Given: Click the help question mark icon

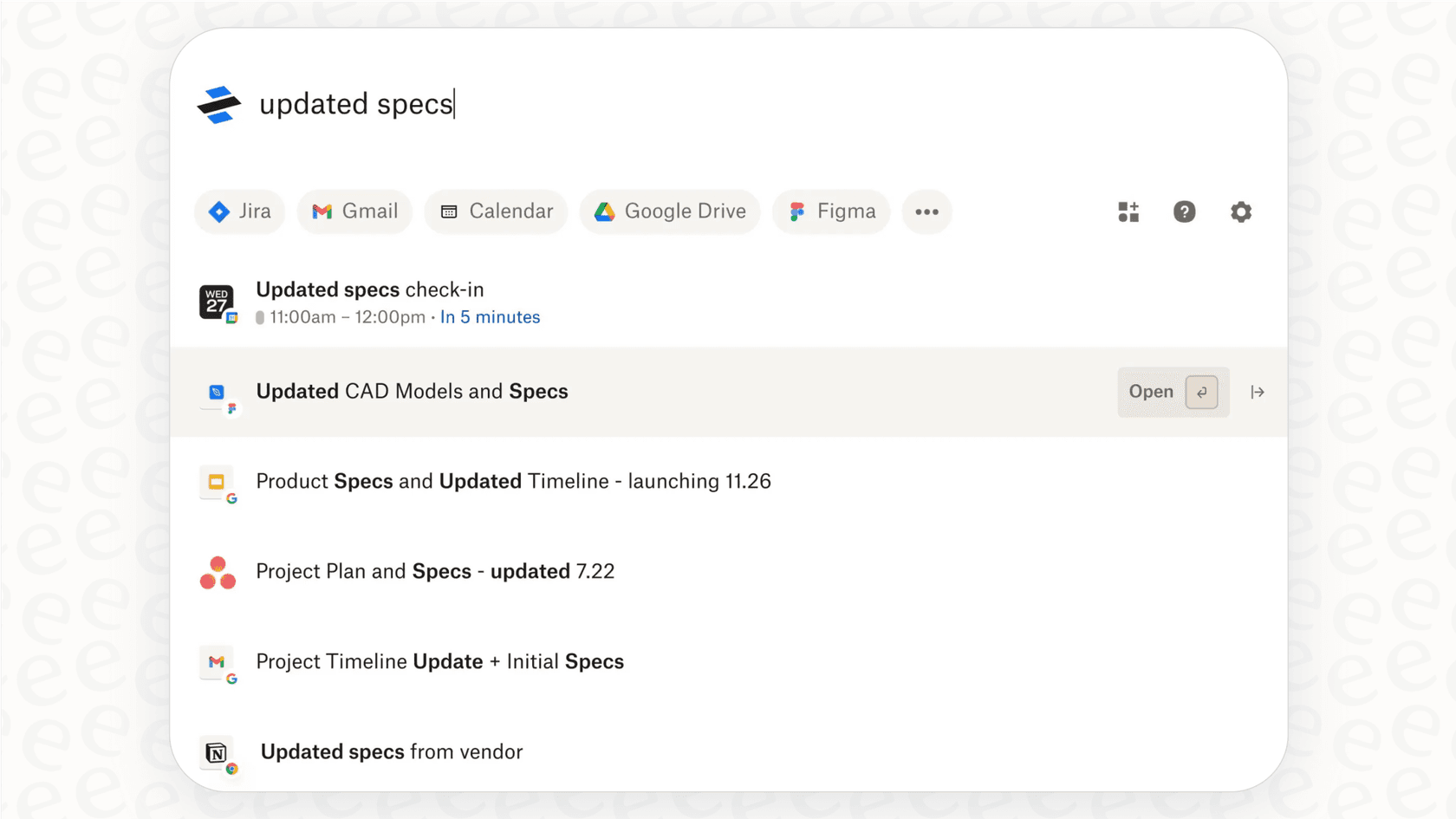Looking at the screenshot, I should click(1184, 211).
